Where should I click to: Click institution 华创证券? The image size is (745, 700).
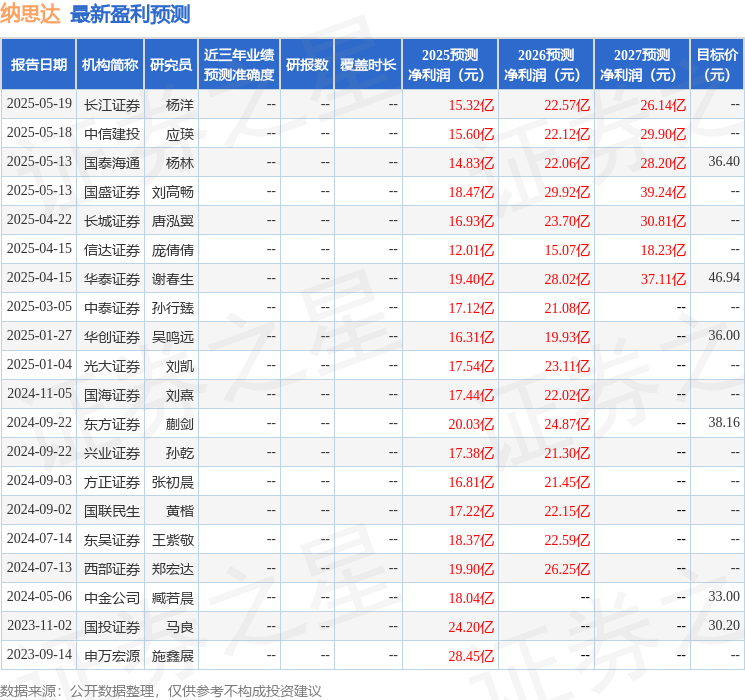click(x=112, y=337)
